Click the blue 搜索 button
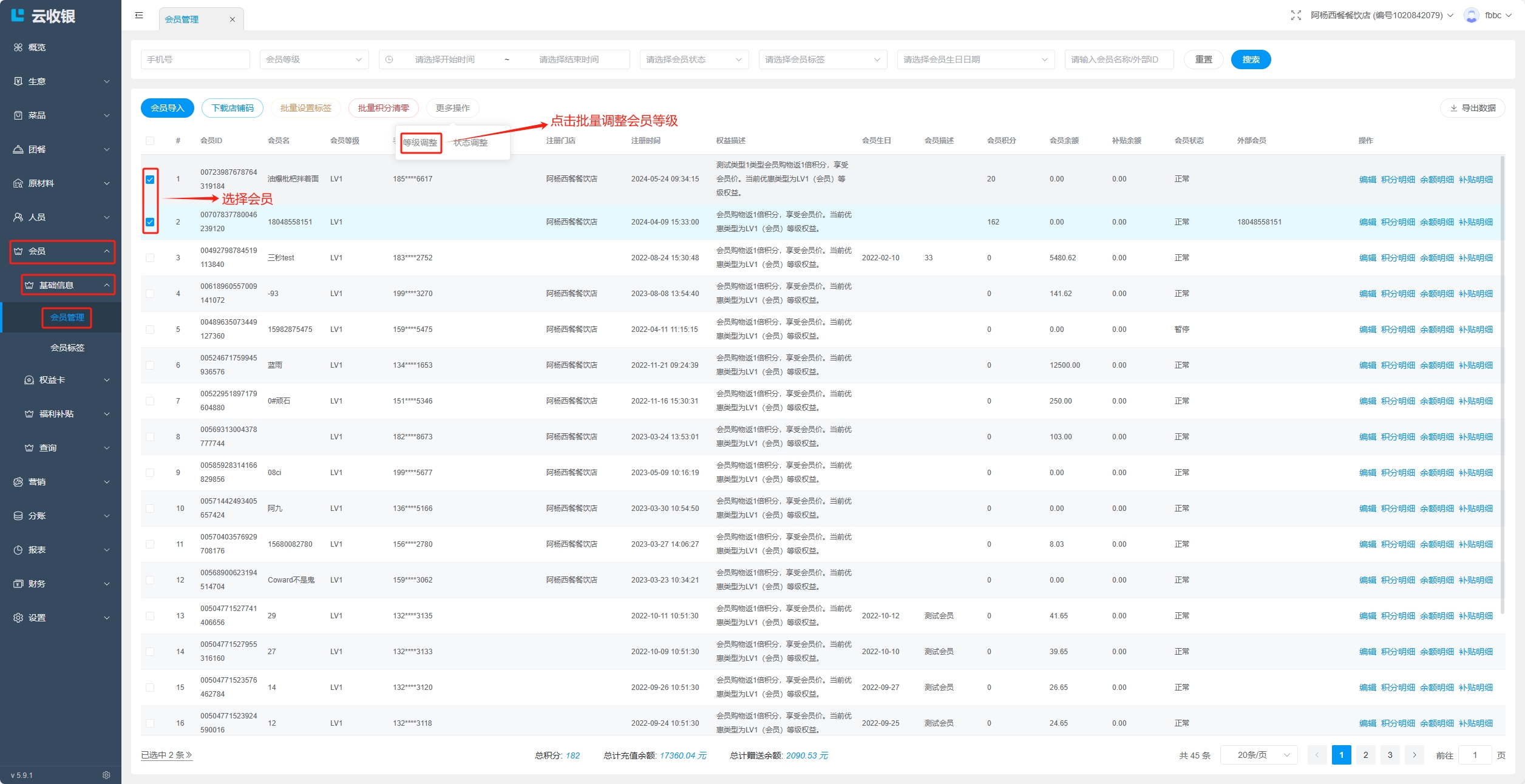Screen dimensions: 1525x784 (x=1250, y=59)
